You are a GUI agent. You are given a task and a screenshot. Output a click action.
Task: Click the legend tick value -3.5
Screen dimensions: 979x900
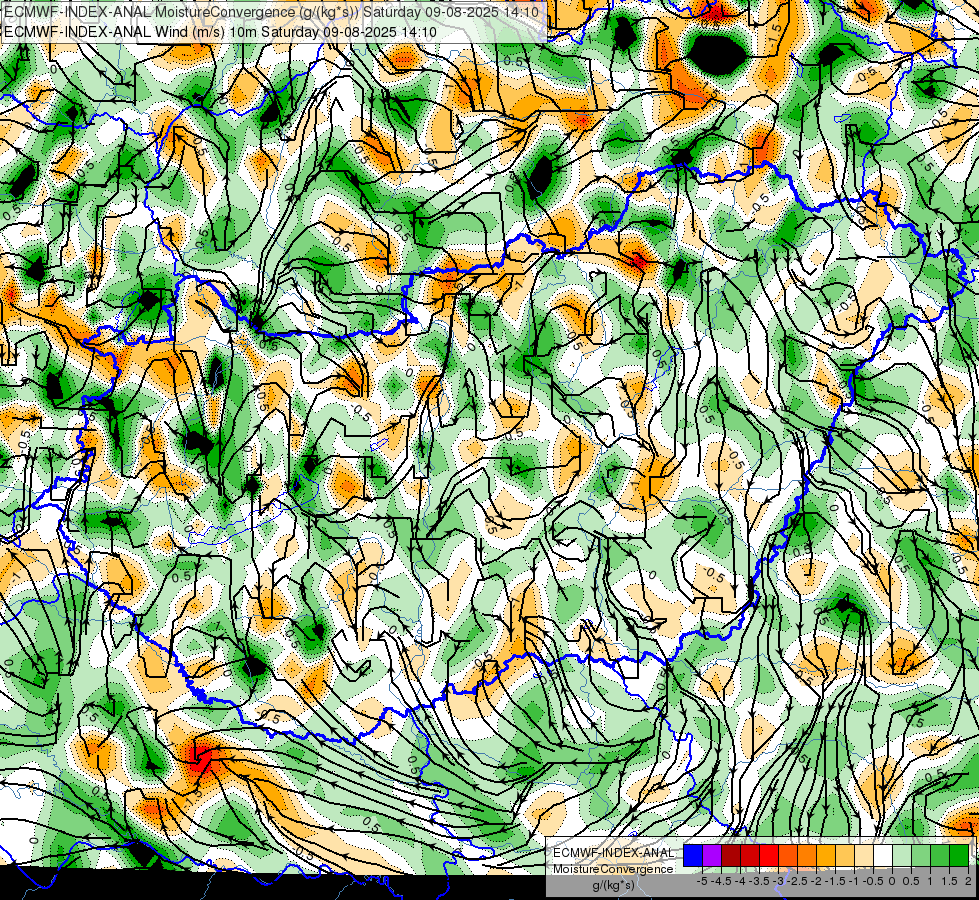[760, 881]
